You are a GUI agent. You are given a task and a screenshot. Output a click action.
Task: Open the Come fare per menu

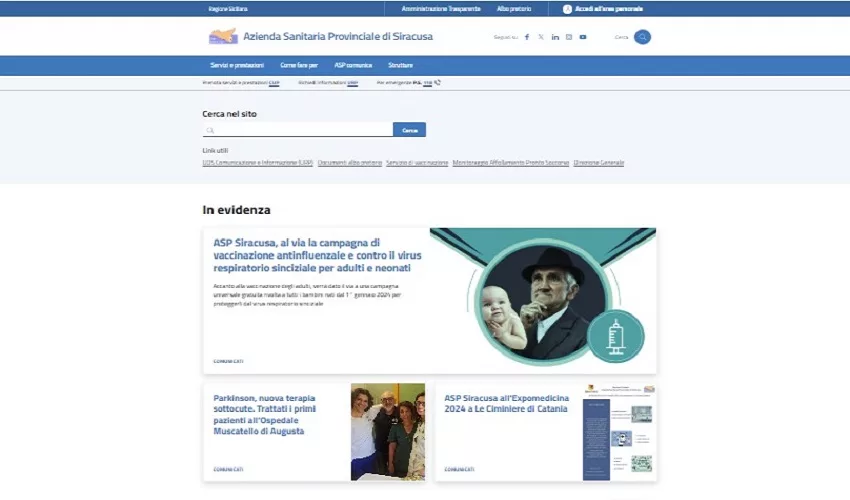coord(299,65)
